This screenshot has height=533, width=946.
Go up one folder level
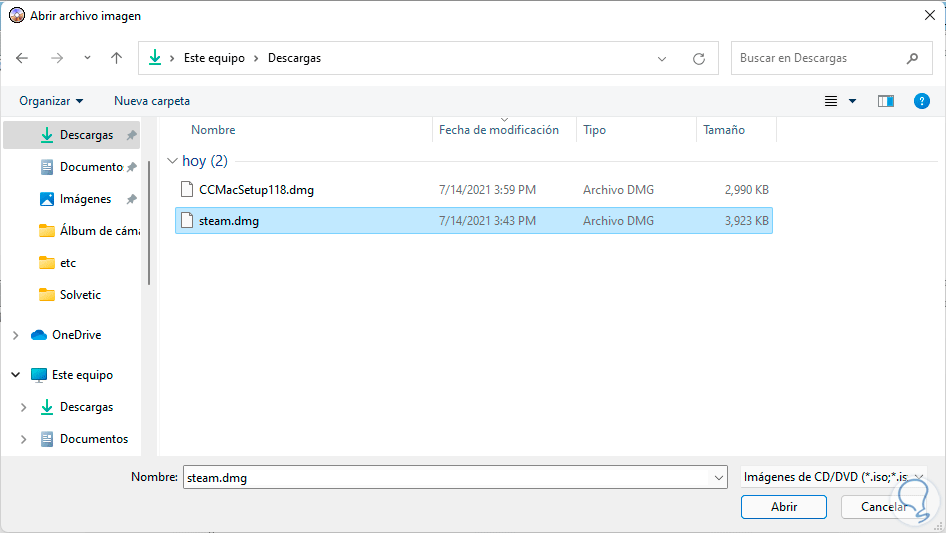116,58
